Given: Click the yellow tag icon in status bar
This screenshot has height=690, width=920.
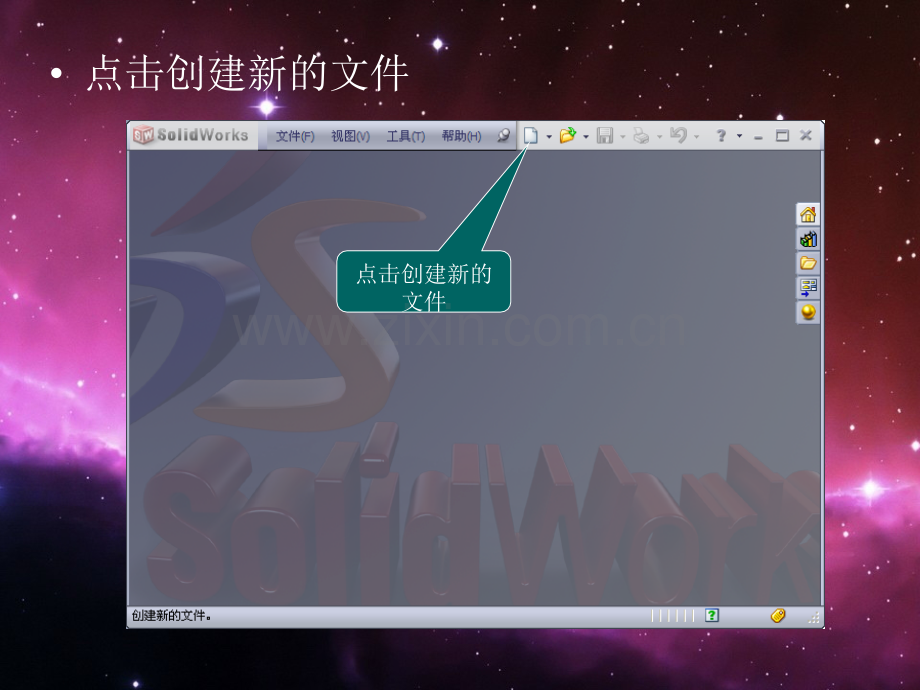Looking at the screenshot, I should pos(778,615).
